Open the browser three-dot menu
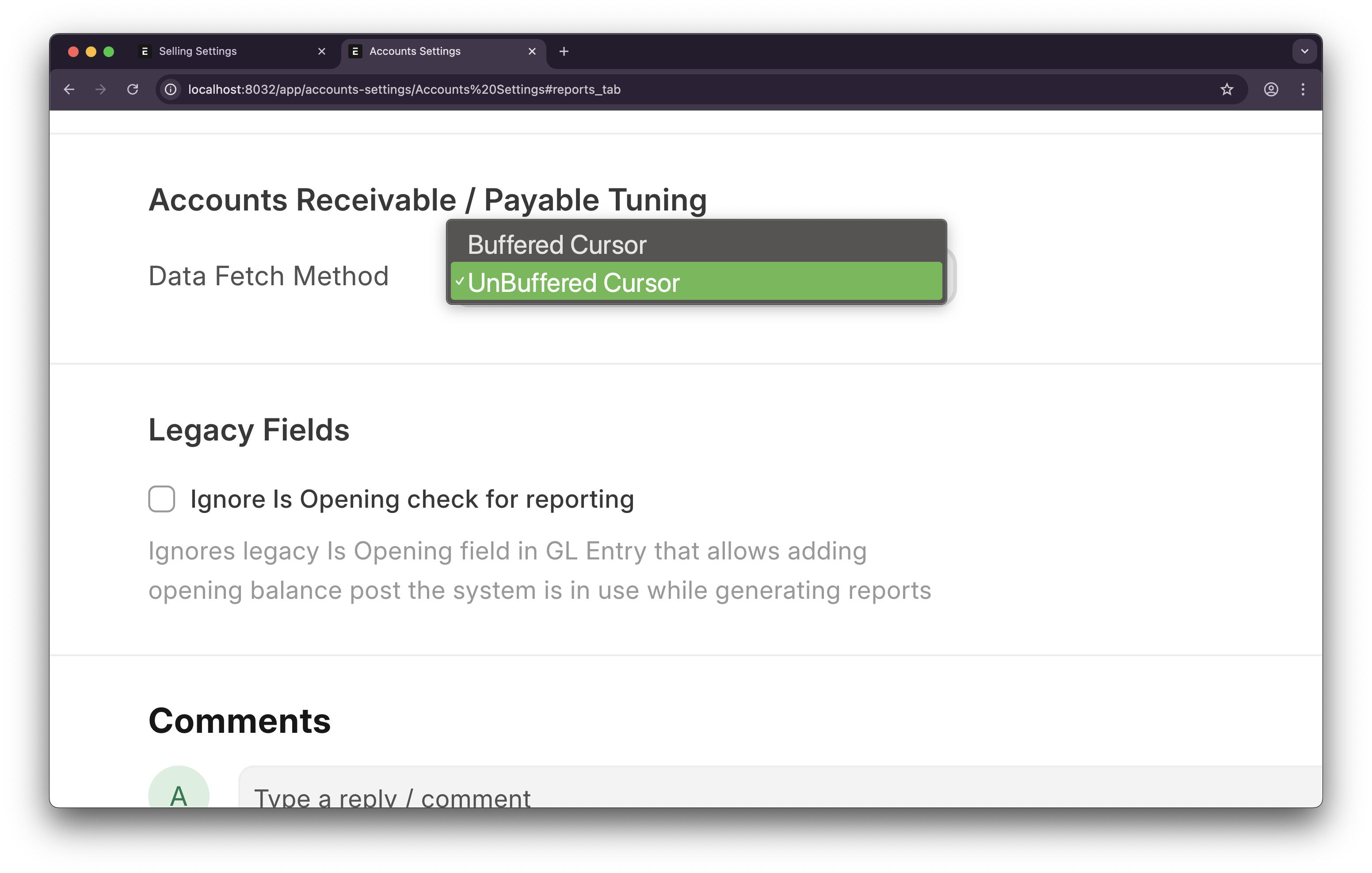The image size is (1372, 873). 1303,89
